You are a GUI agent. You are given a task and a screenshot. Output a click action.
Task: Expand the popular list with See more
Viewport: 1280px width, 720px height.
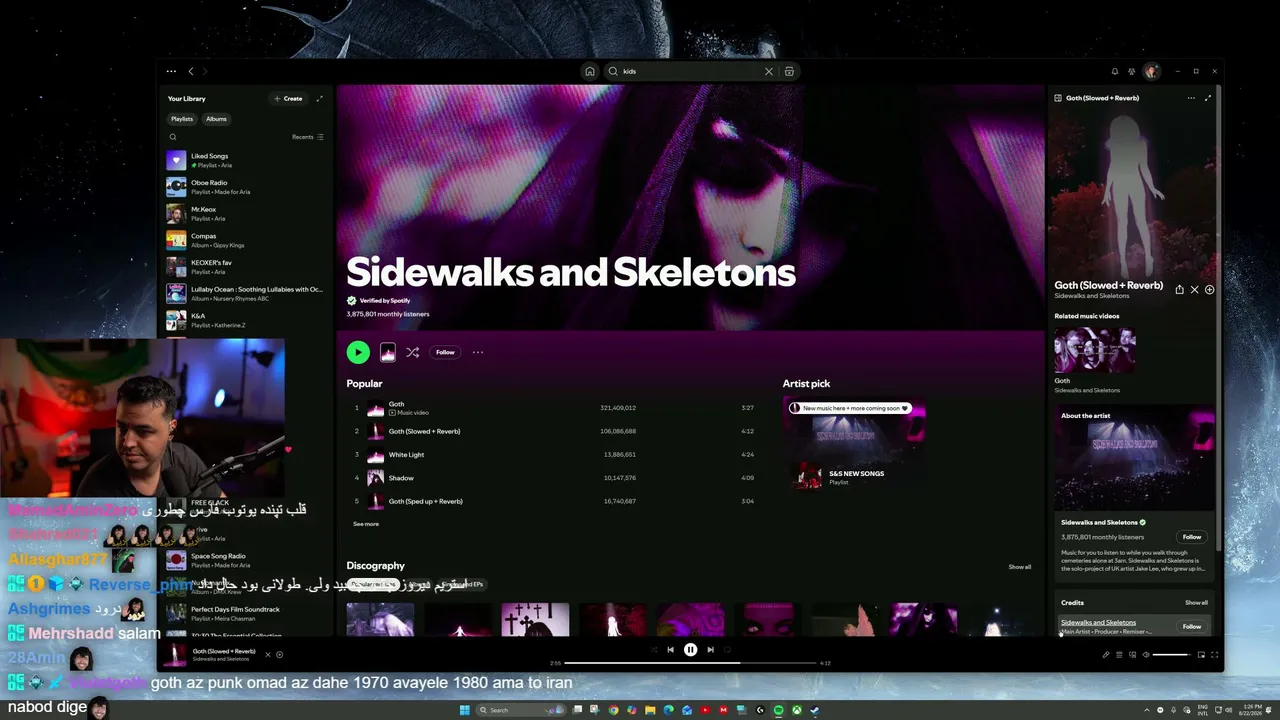tap(366, 524)
